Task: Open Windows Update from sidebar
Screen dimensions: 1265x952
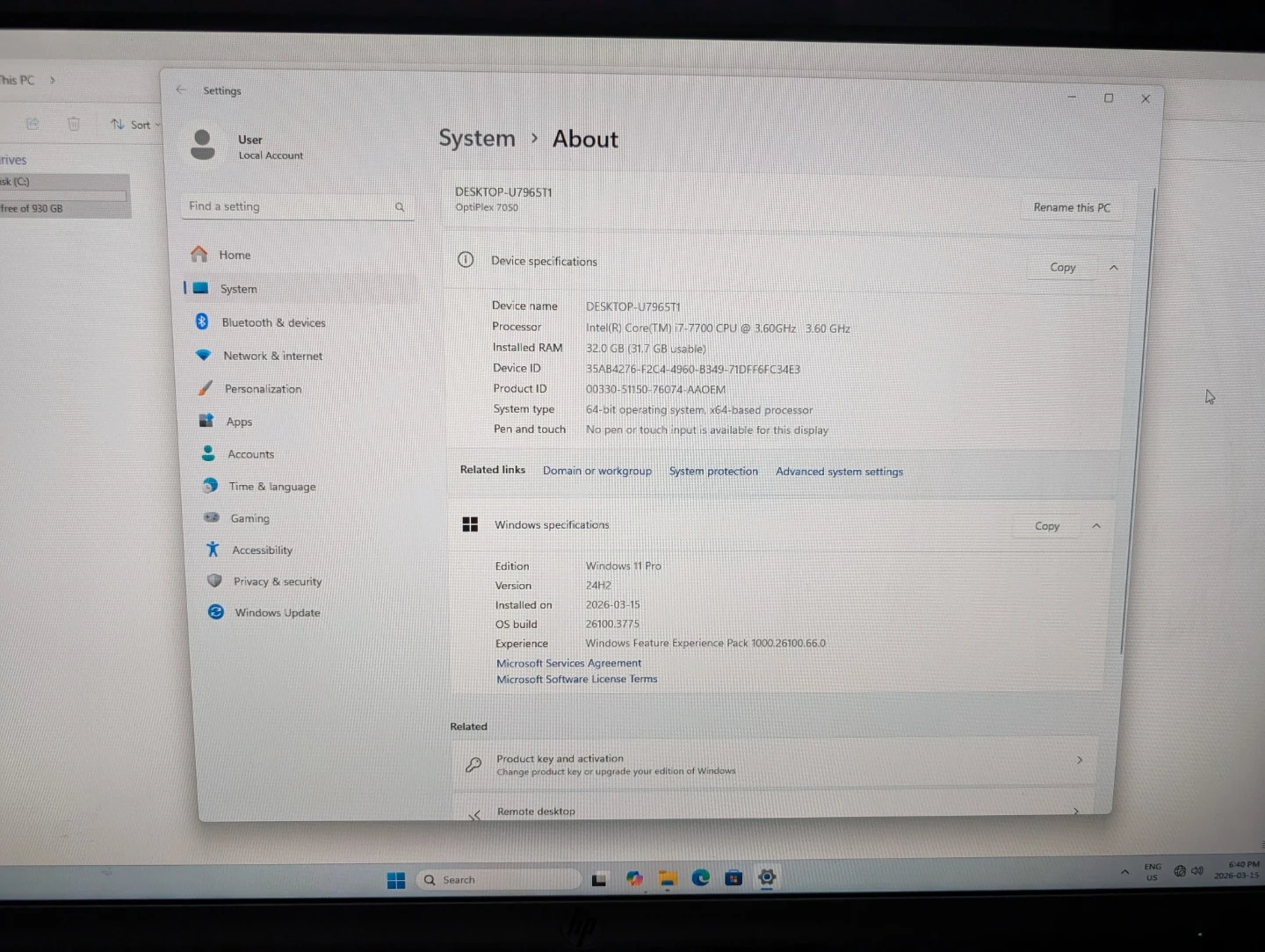Action: click(x=277, y=612)
